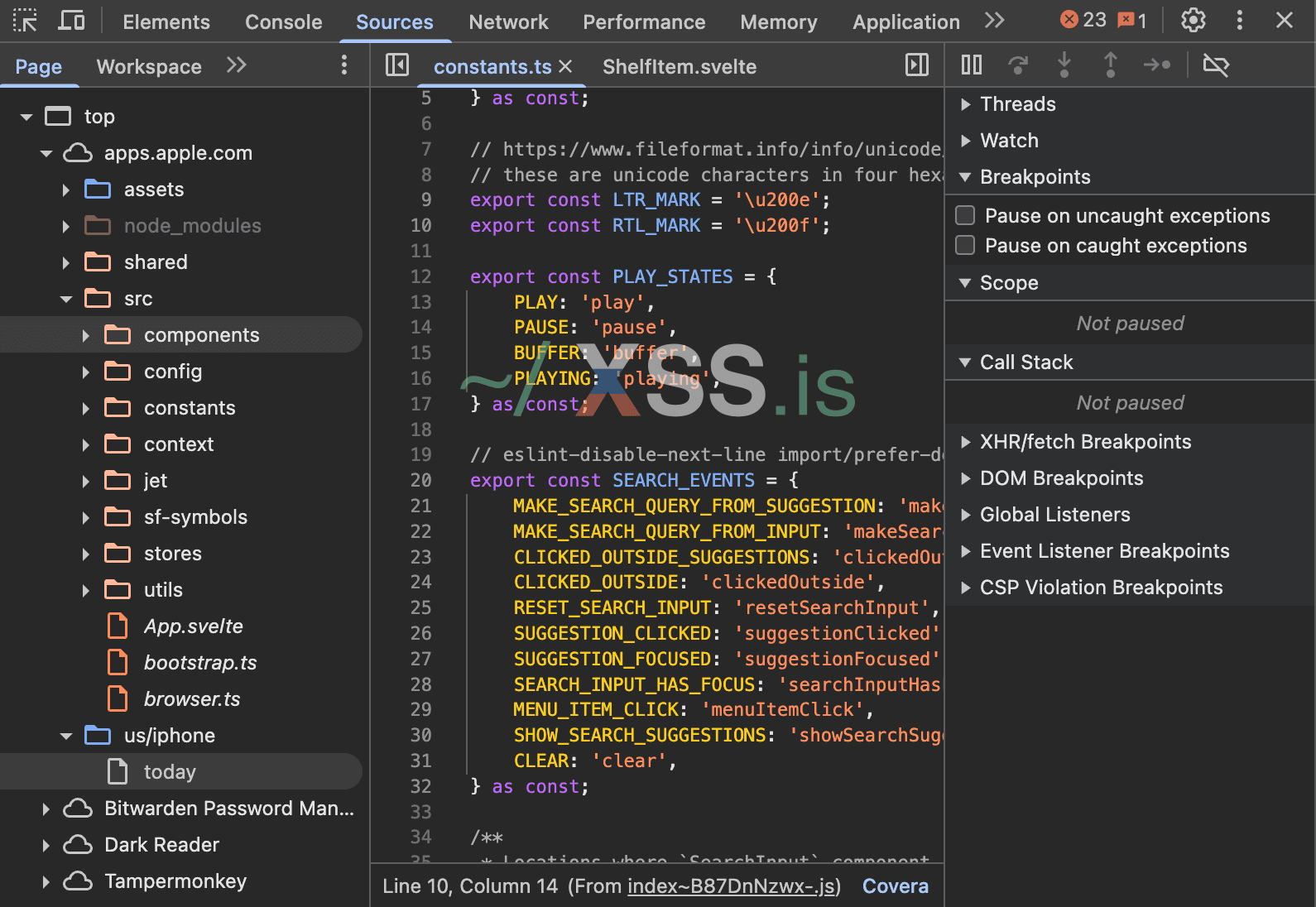Hide the debugger sidebar icon
The height and width of the screenshot is (907, 1316).
[x=917, y=65]
